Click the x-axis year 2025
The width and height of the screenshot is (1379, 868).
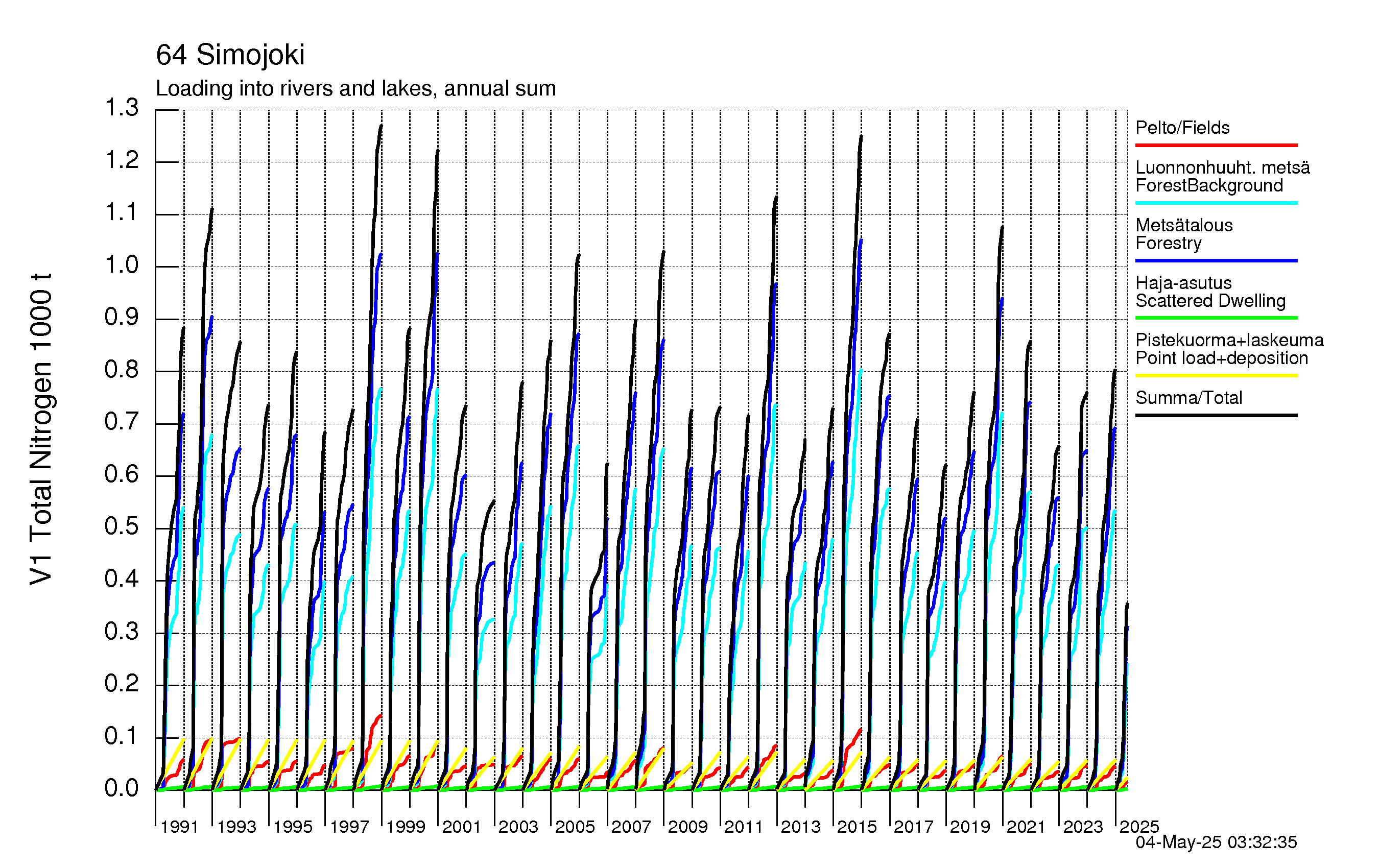pyautogui.click(x=1139, y=827)
